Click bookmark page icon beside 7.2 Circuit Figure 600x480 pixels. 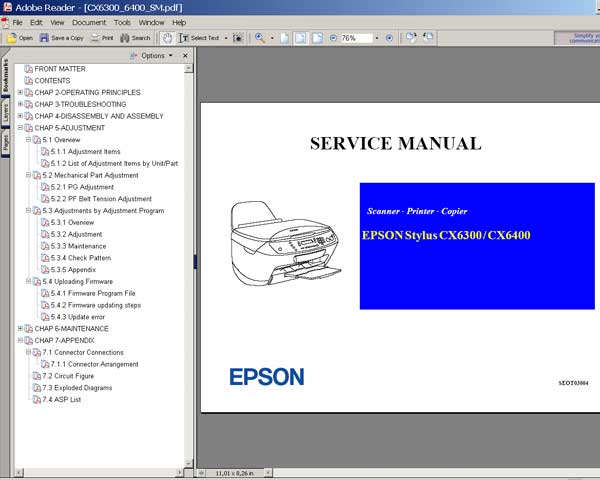click(37, 376)
